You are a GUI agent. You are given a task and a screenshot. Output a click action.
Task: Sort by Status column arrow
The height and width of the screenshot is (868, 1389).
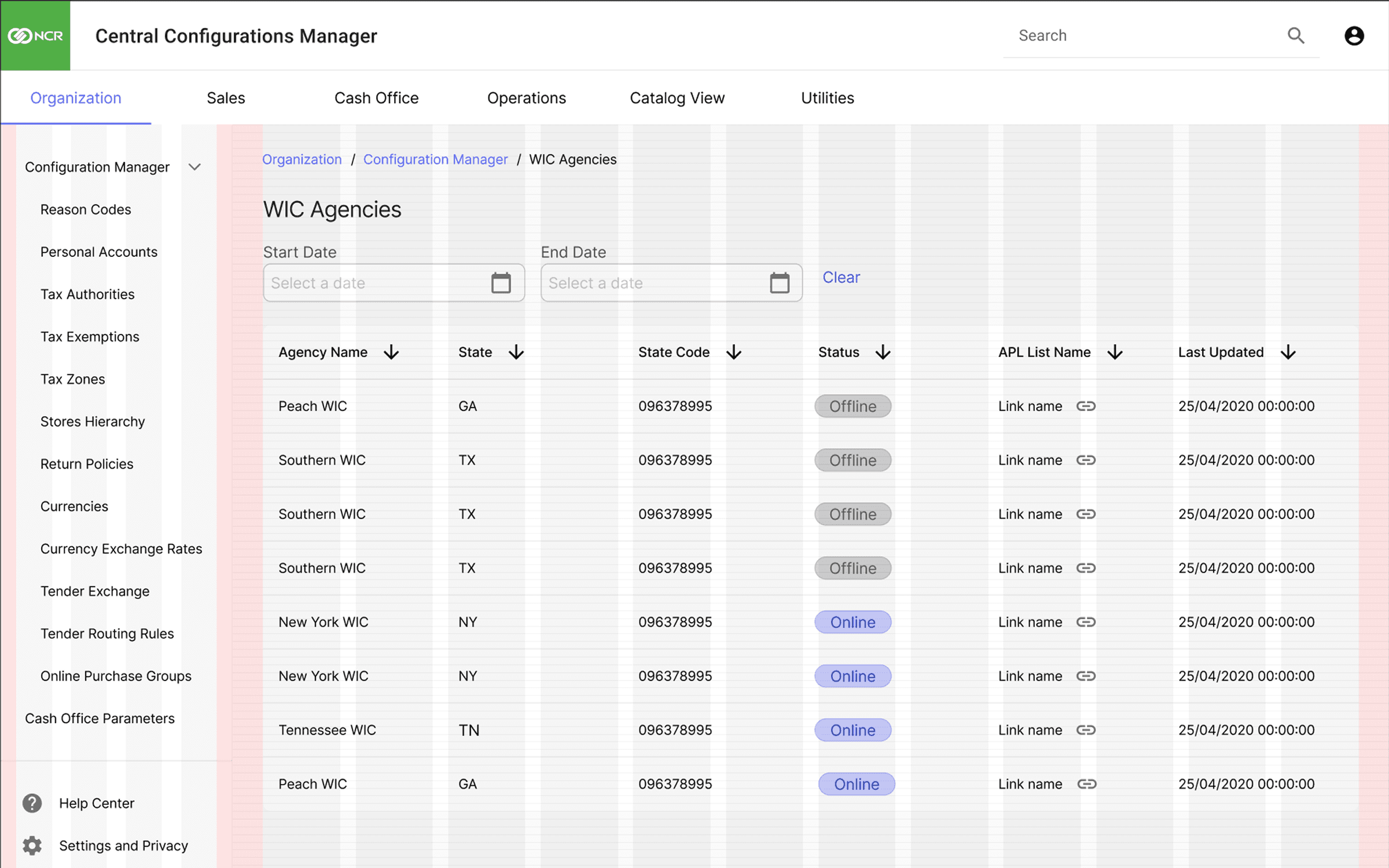(x=883, y=352)
